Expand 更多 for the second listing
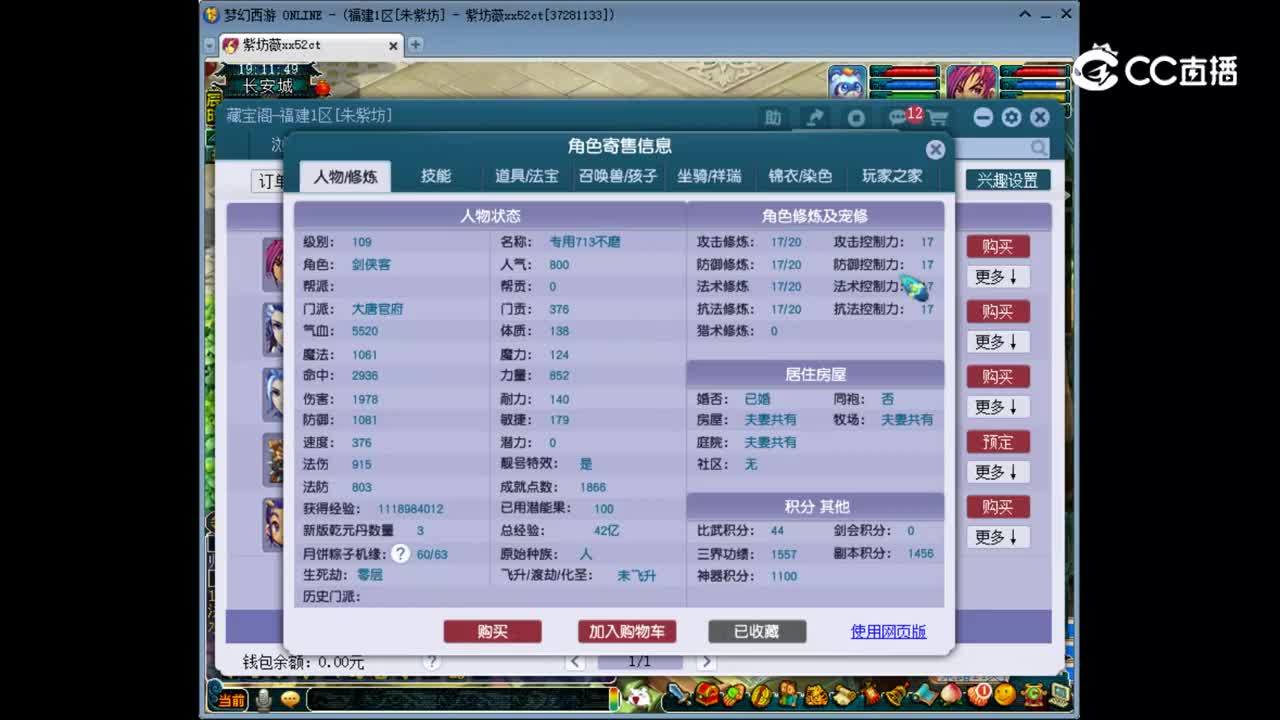1280x720 pixels. click(x=998, y=342)
